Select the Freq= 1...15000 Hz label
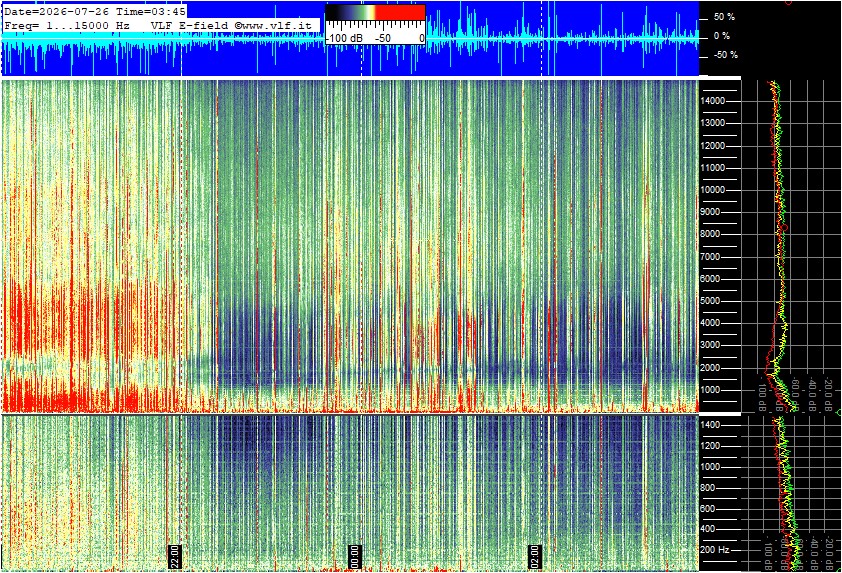Viewport: 842px width, 573px height. pos(67,25)
